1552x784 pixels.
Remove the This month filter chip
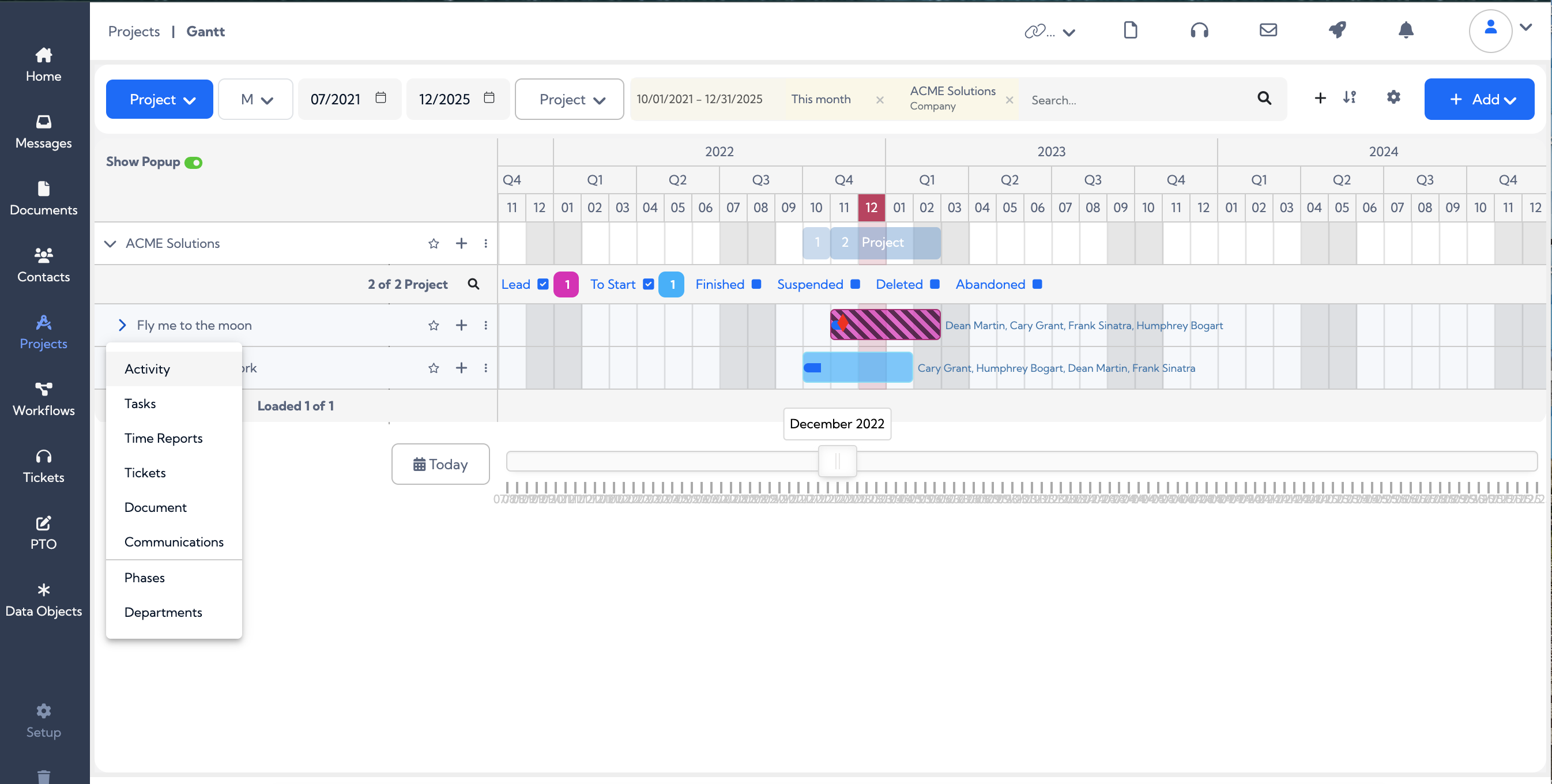pos(879,100)
